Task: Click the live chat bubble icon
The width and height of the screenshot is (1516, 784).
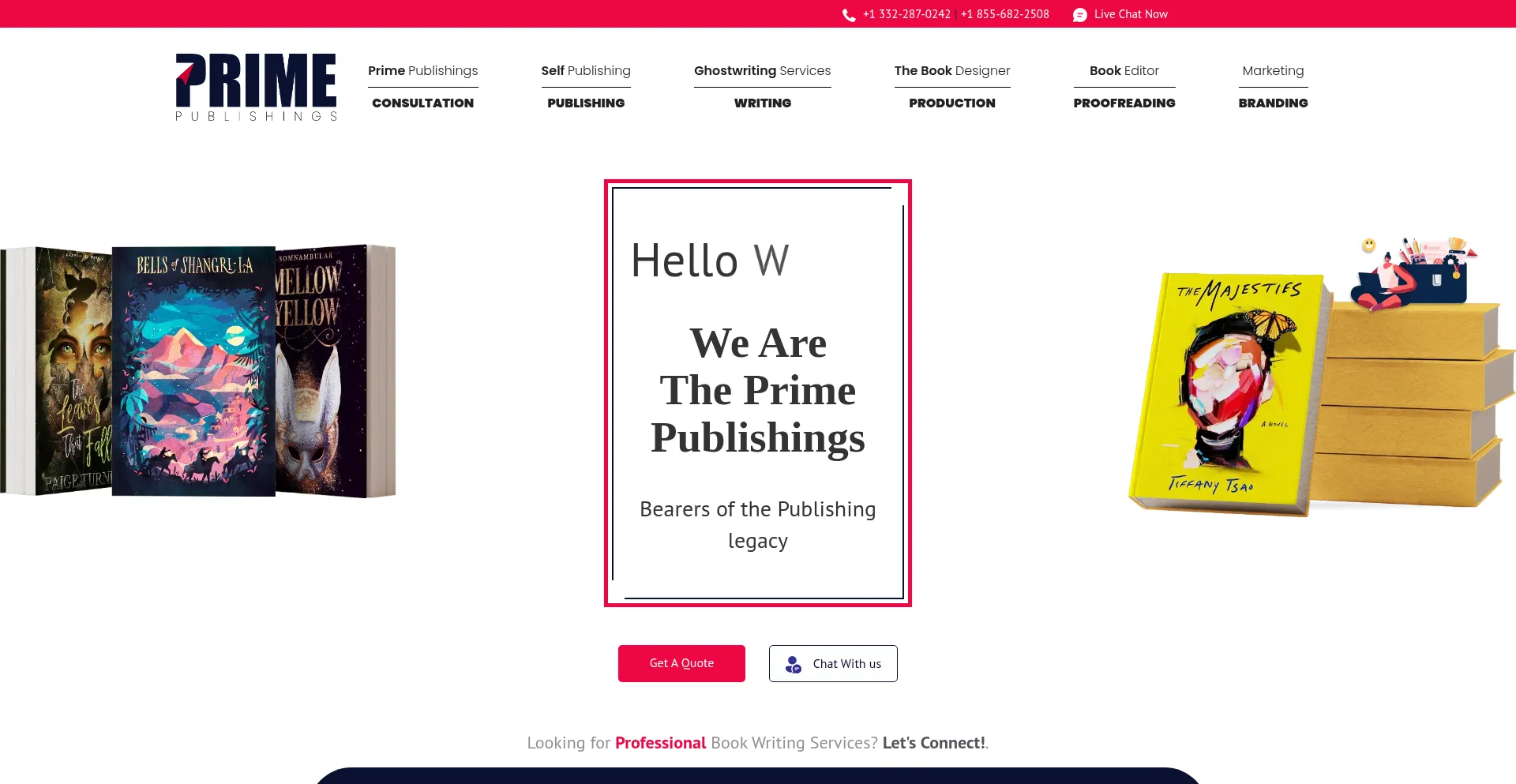Action: click(1079, 15)
